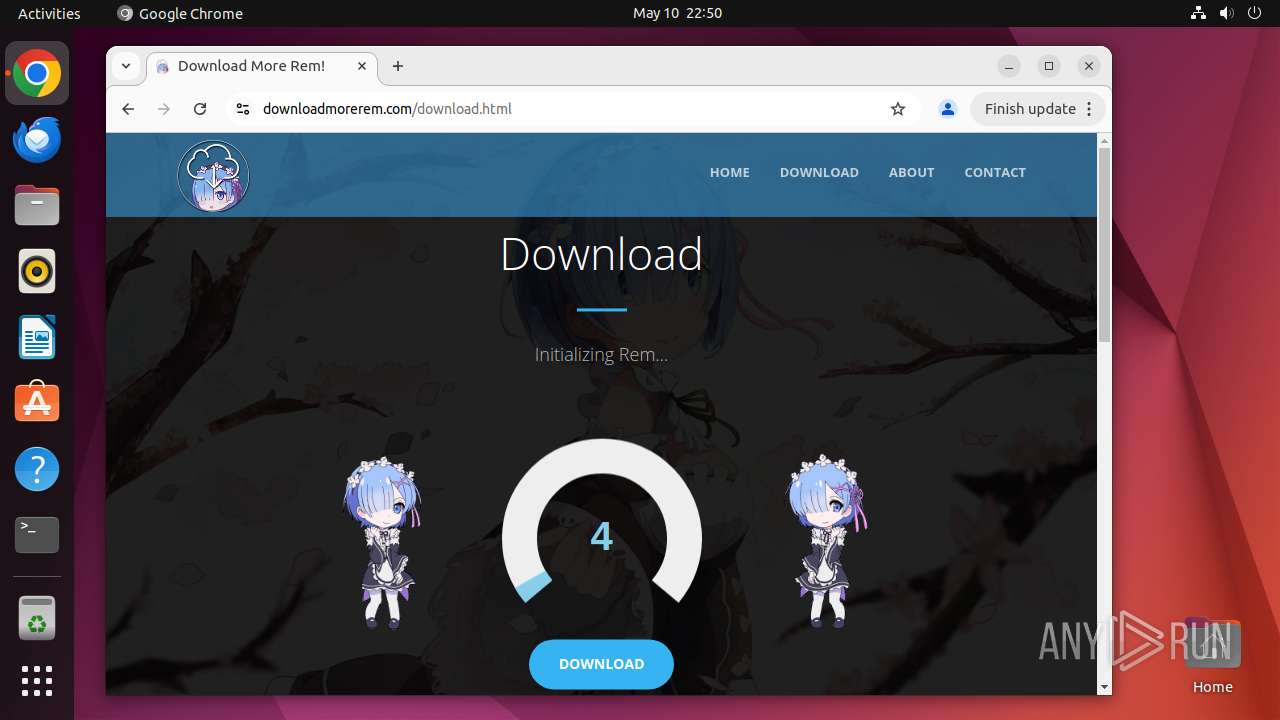Launch LibreOffice Writer from the dock
Image resolution: width=1280 pixels, height=720 pixels.
(x=37, y=337)
